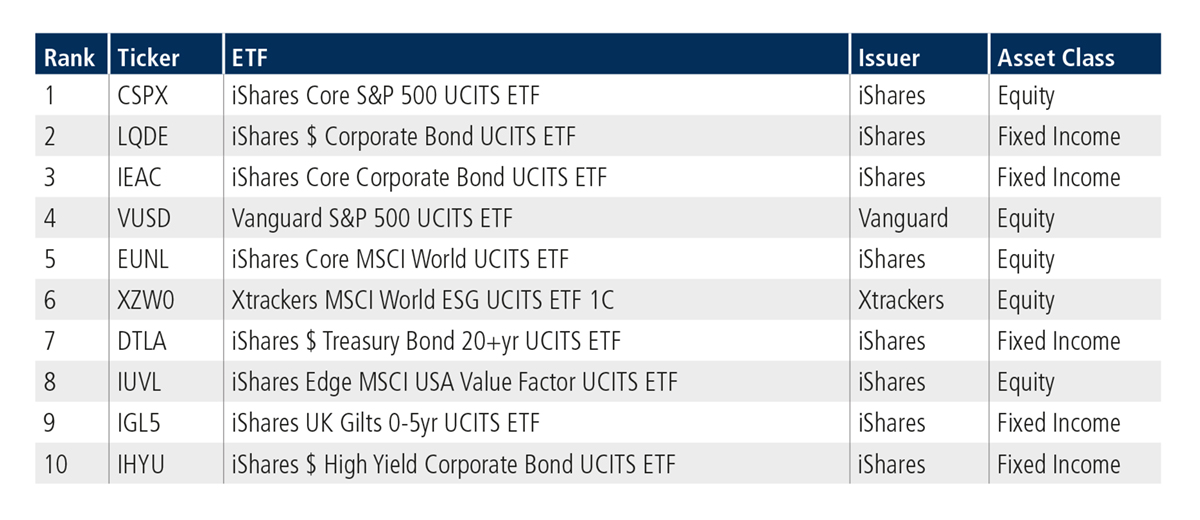This screenshot has width=1200, height=520.
Task: Select the ETF column header
Action: click(x=249, y=57)
